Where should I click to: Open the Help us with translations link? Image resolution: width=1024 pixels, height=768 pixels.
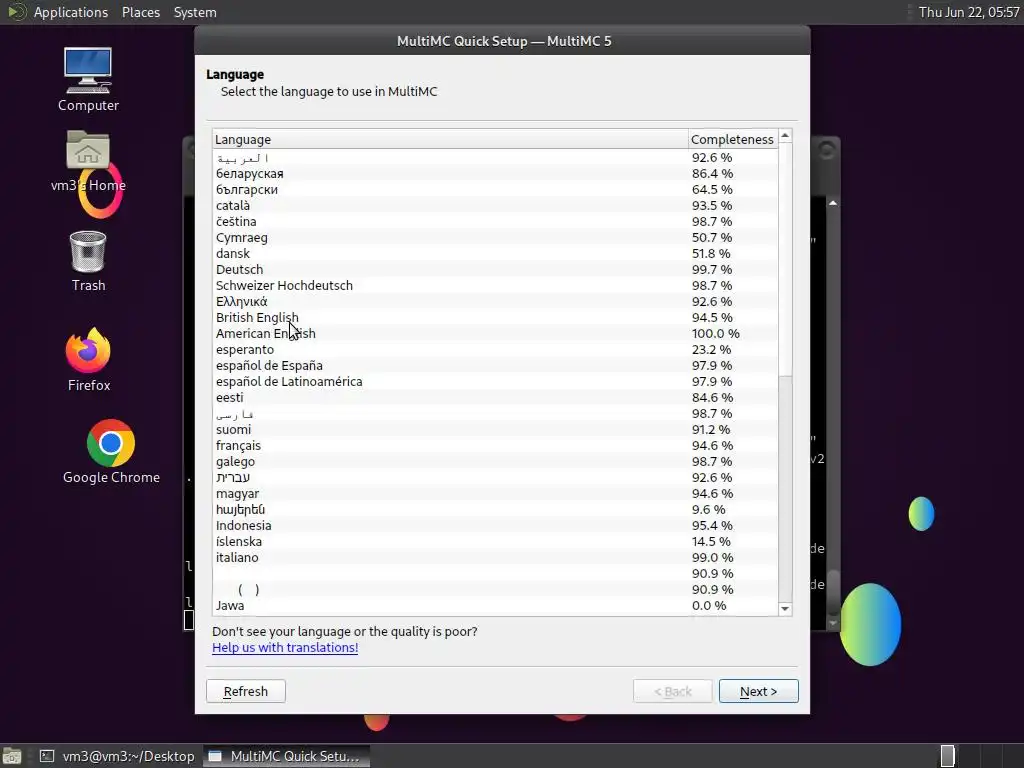(285, 647)
